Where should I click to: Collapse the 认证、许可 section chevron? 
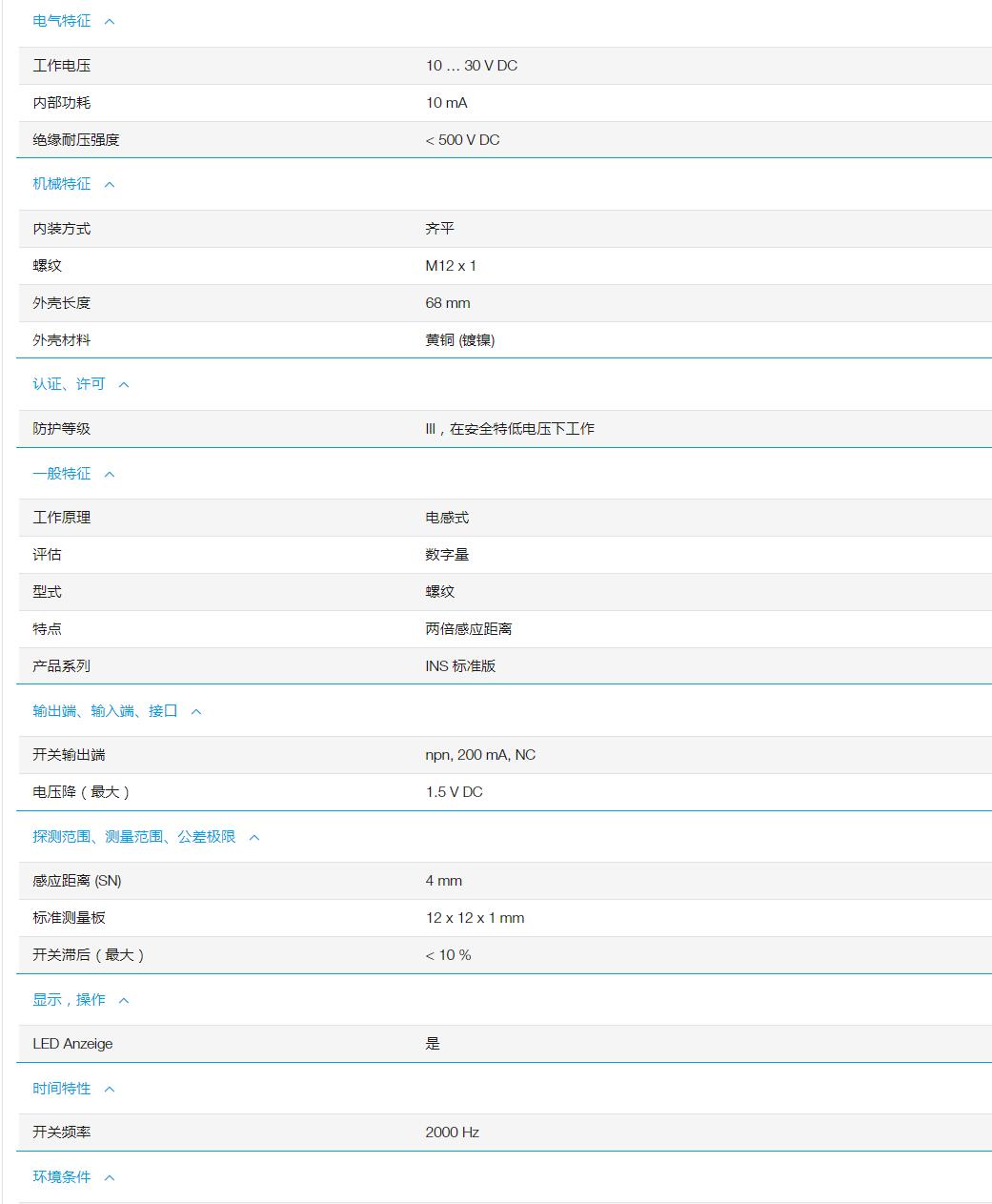point(124,383)
